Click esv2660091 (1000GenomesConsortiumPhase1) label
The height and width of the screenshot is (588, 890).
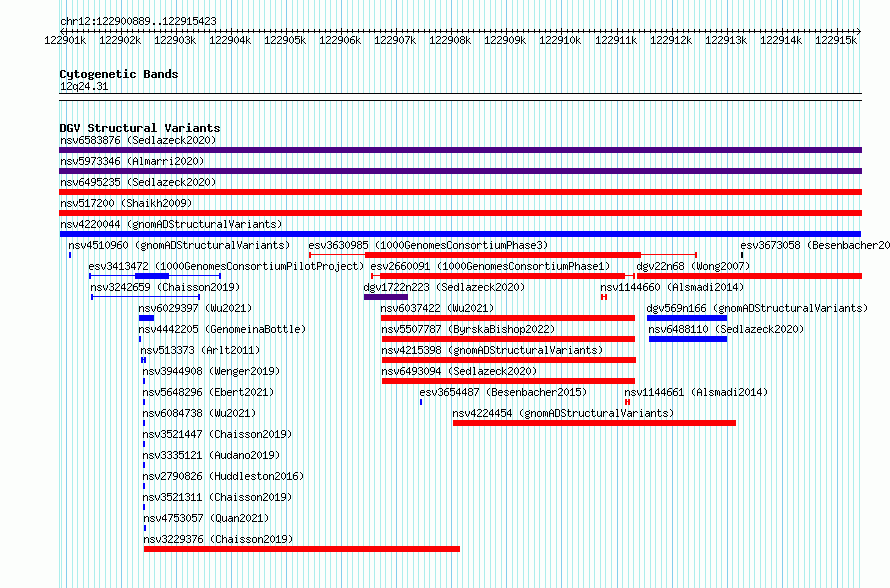[490, 266]
